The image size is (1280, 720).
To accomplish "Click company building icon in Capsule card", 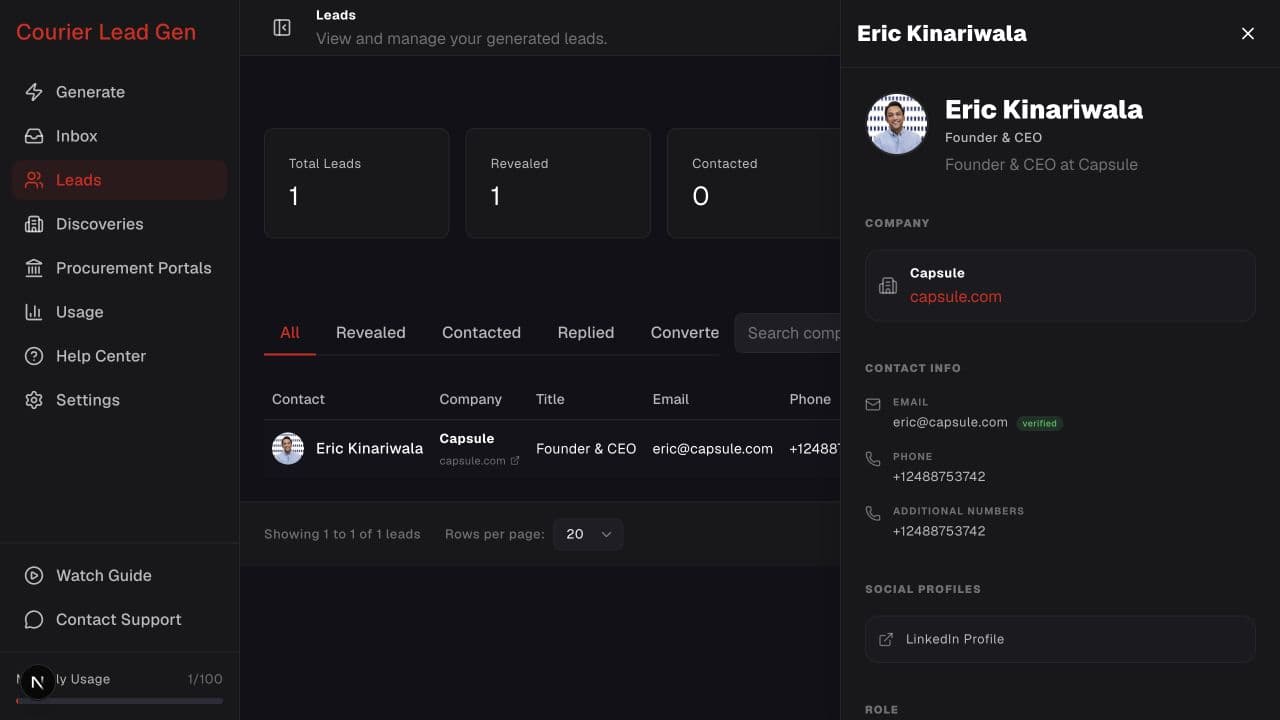I will tap(888, 286).
